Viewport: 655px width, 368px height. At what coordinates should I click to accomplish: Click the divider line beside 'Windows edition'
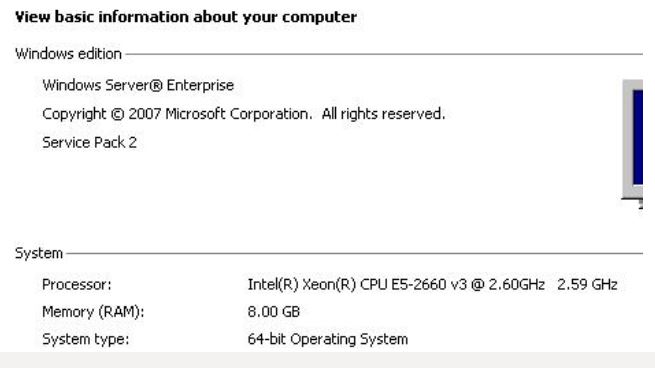pyautogui.click(x=384, y=54)
